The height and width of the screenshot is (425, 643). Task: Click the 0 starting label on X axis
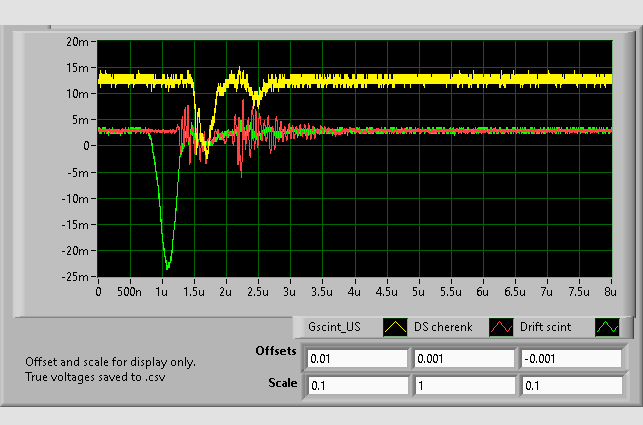pos(98,291)
